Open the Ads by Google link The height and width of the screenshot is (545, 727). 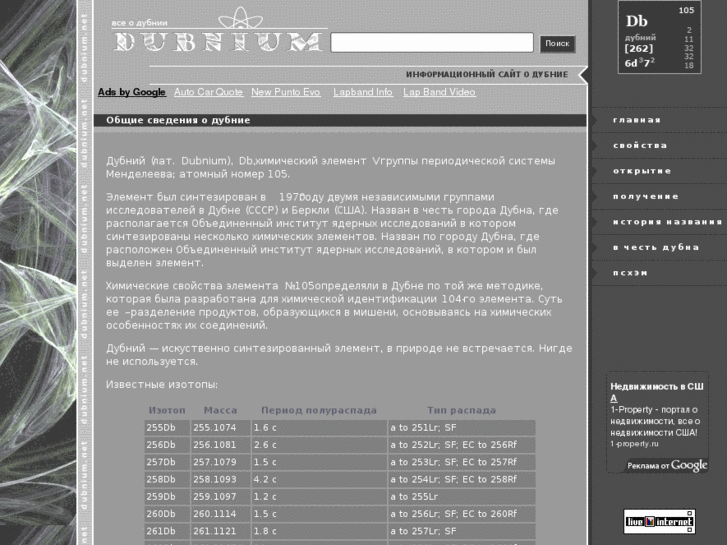131,92
